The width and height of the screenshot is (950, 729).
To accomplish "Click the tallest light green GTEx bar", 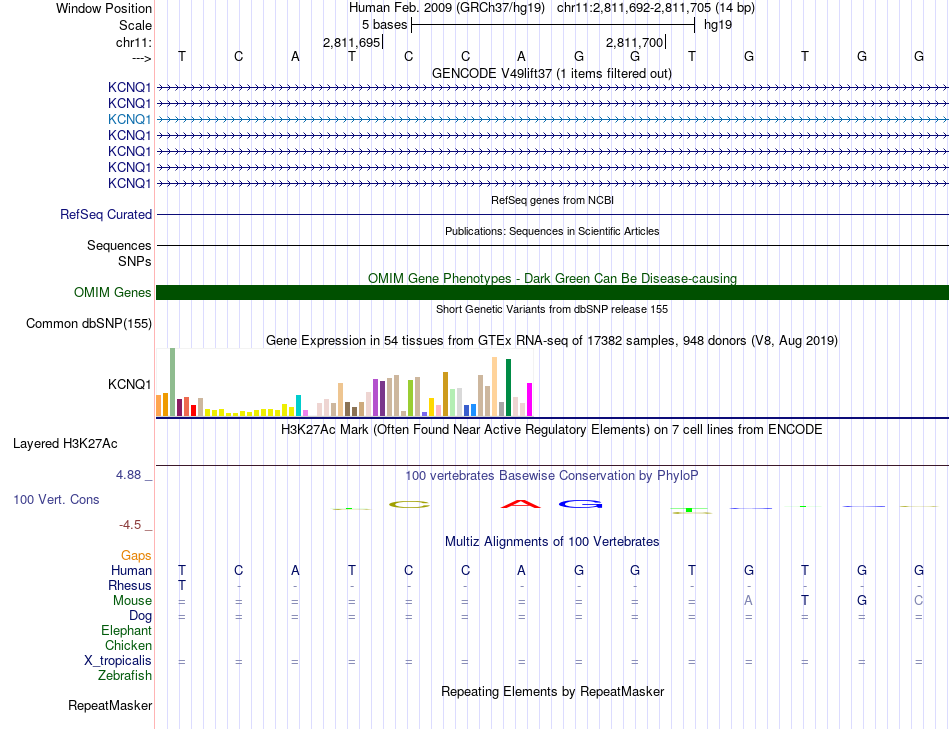I will click(x=173, y=382).
